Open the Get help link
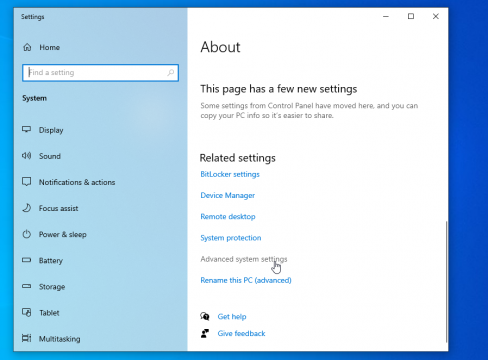Viewport: 488px width, 360px height. tap(232, 316)
